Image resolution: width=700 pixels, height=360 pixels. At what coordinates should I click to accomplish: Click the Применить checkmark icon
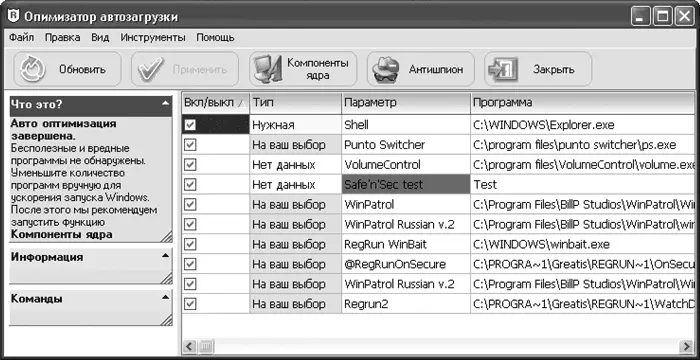(148, 70)
